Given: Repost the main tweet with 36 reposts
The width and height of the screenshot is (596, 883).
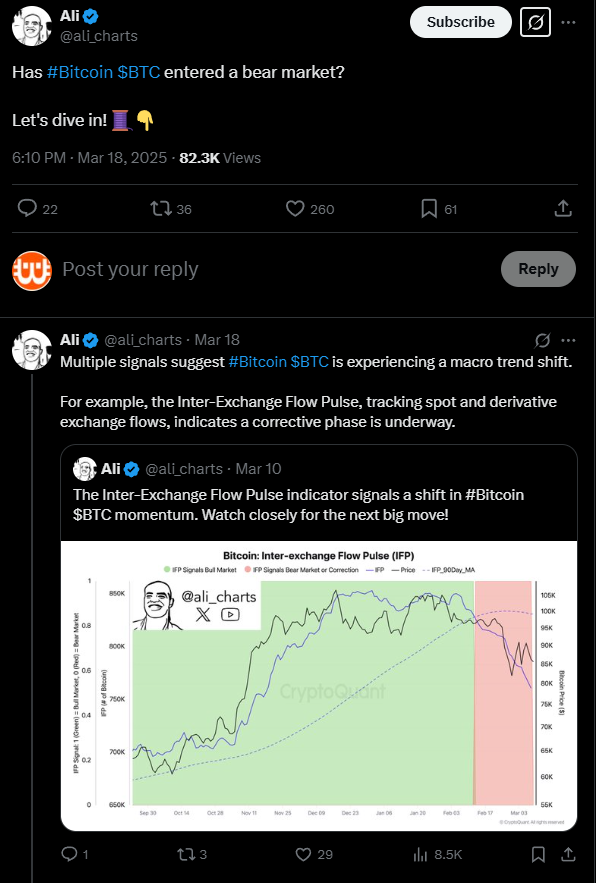Looking at the screenshot, I should pyautogui.click(x=171, y=209).
